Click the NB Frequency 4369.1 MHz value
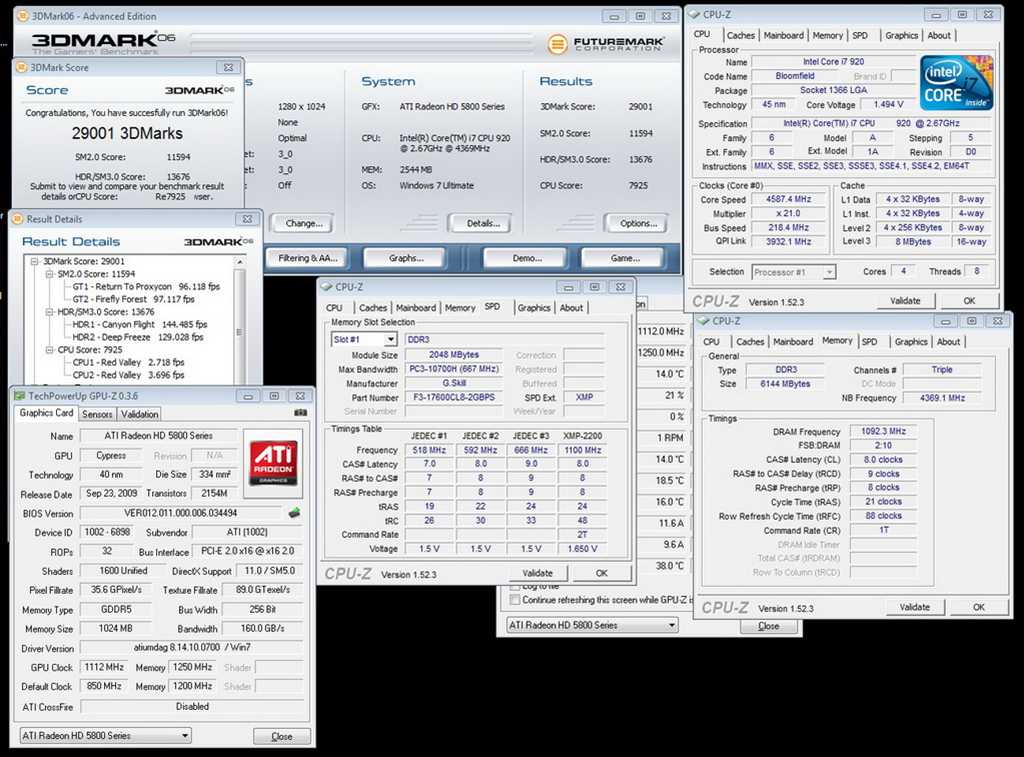 click(942, 397)
